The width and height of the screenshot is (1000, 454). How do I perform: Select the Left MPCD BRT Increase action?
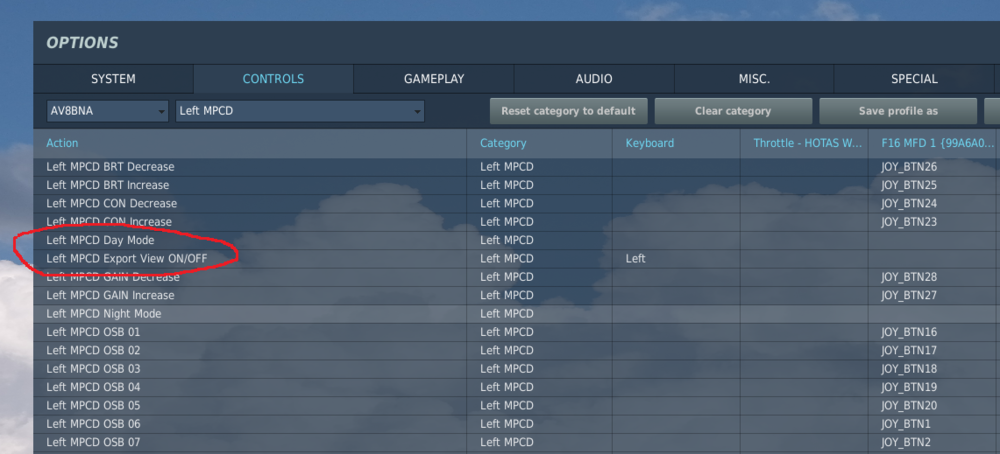point(250,186)
